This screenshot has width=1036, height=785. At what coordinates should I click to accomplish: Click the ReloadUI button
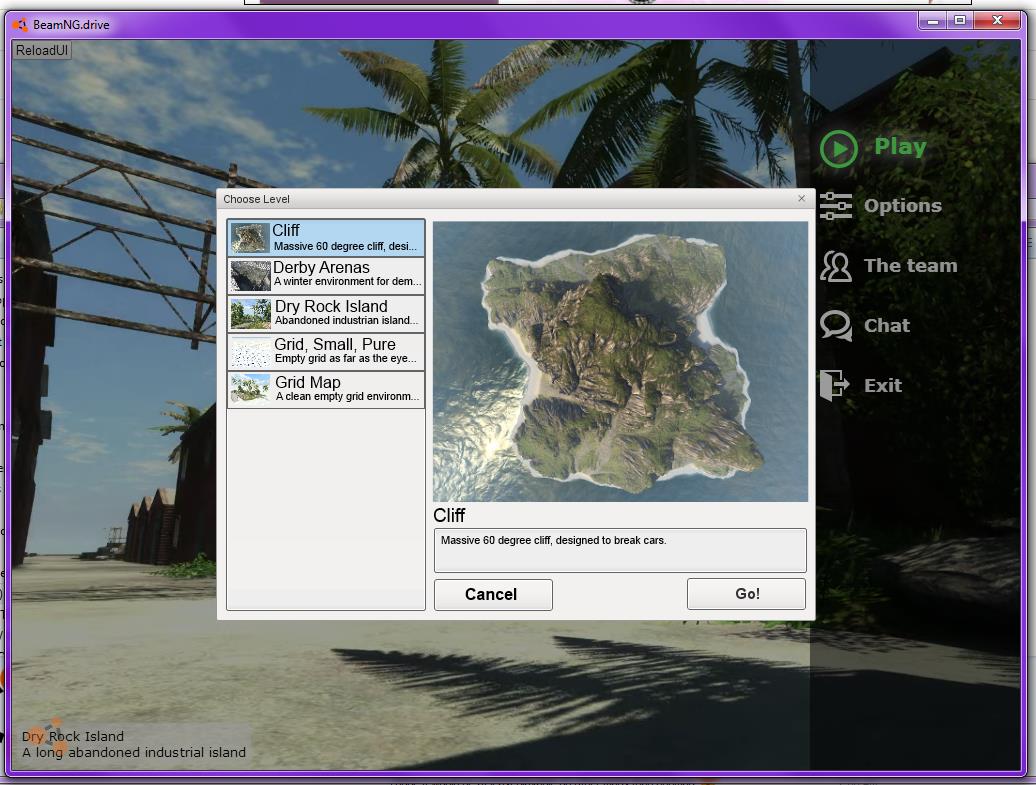42,50
